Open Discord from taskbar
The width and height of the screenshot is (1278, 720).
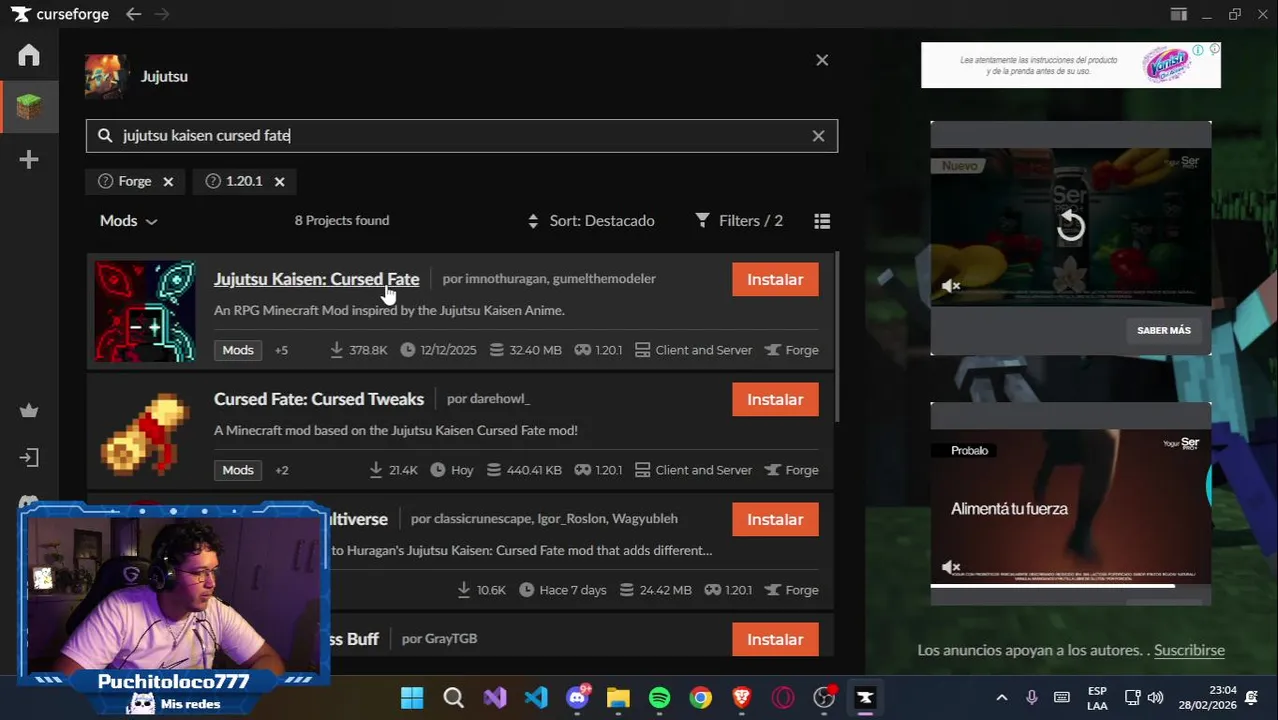[x=577, y=697]
